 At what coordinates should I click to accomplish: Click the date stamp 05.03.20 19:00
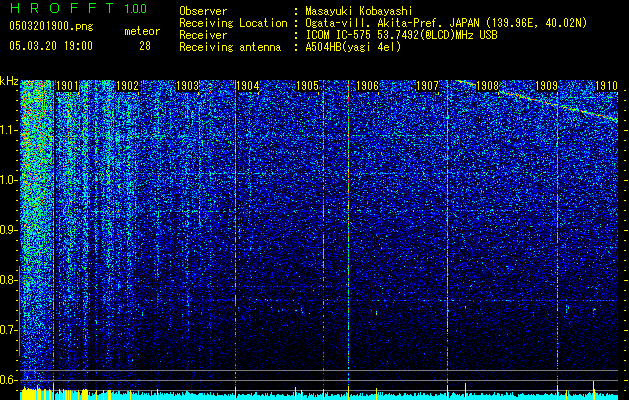tap(51, 46)
